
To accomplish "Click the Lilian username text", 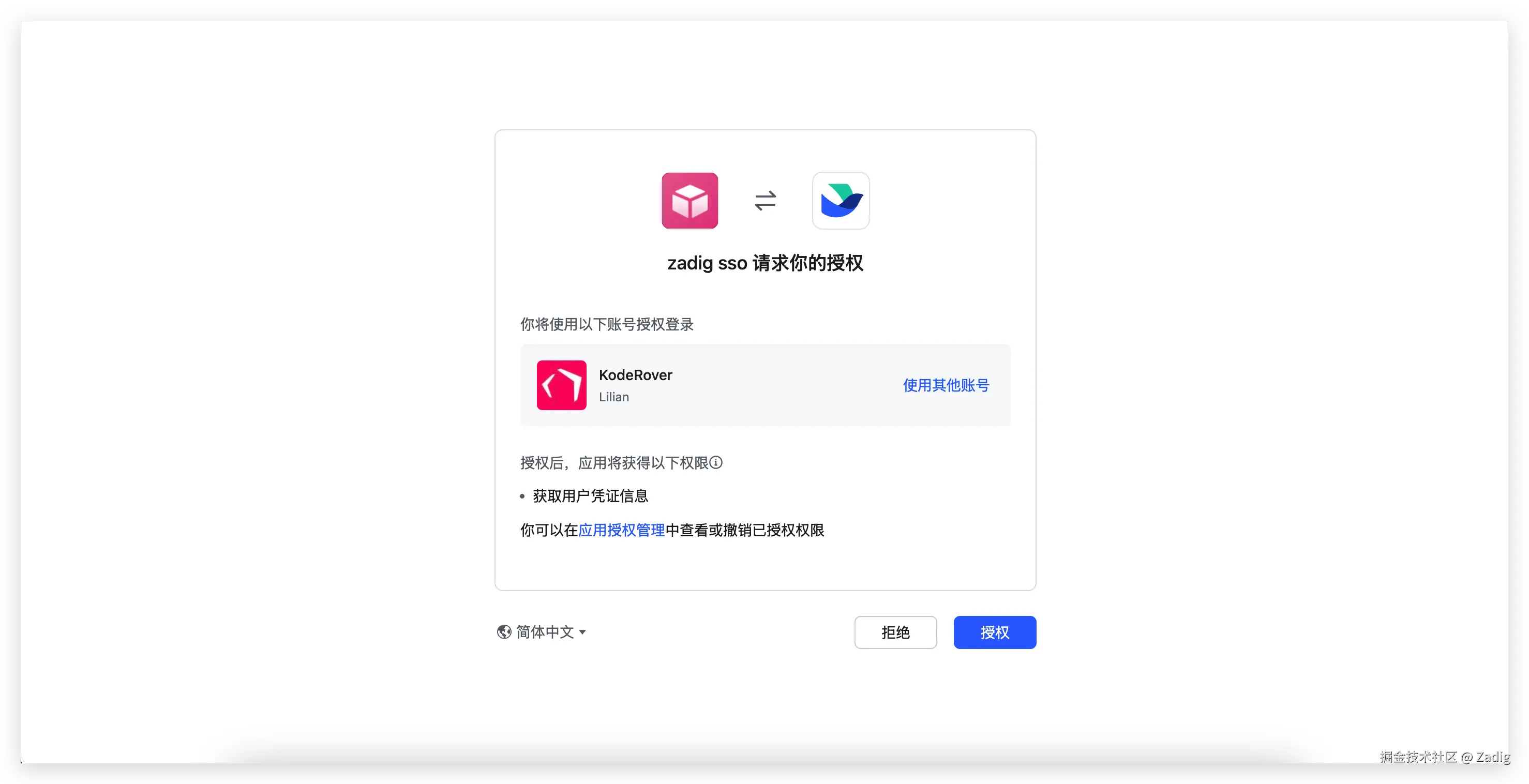I will click(x=614, y=397).
